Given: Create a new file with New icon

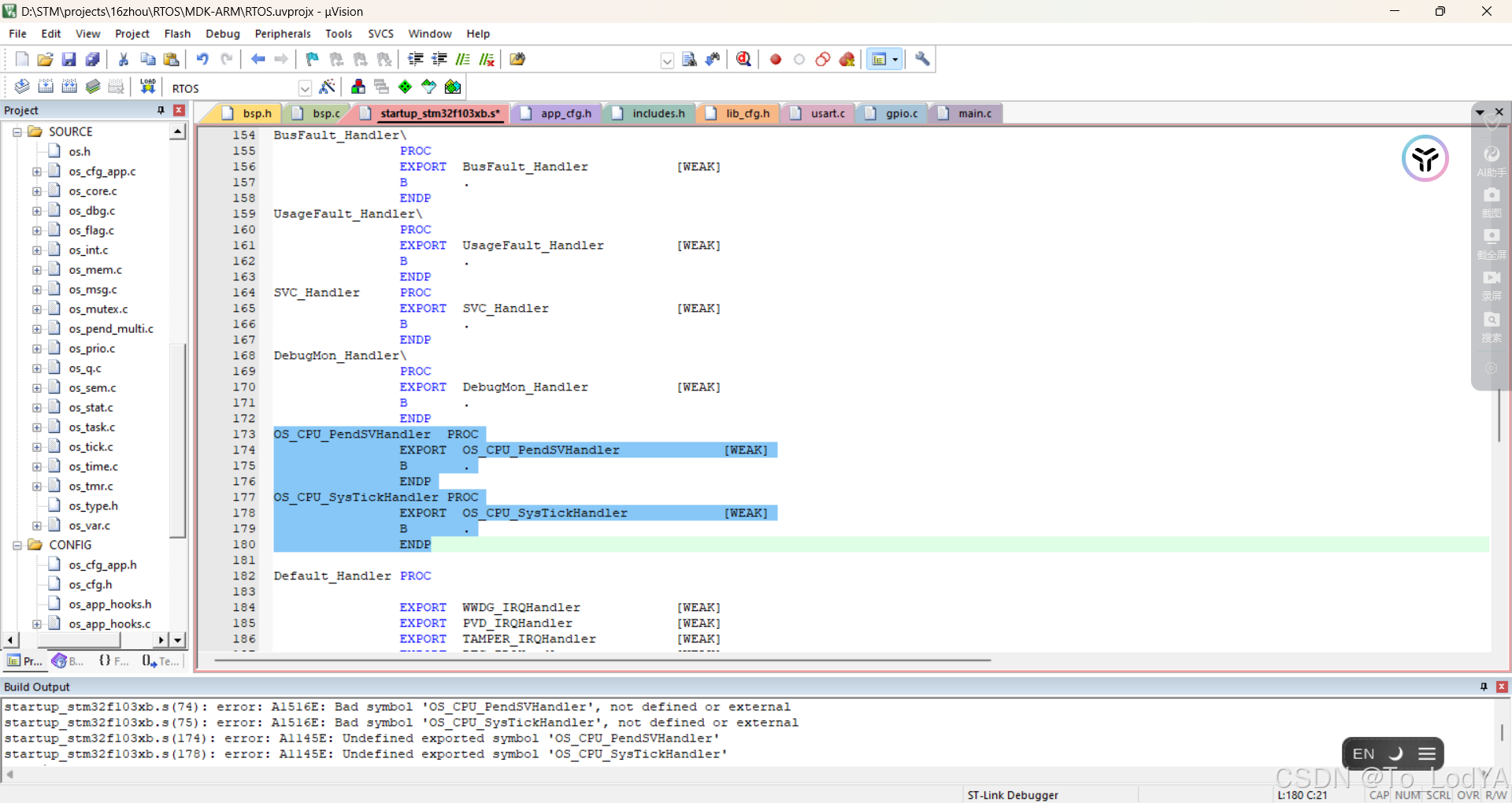Looking at the screenshot, I should [22, 59].
